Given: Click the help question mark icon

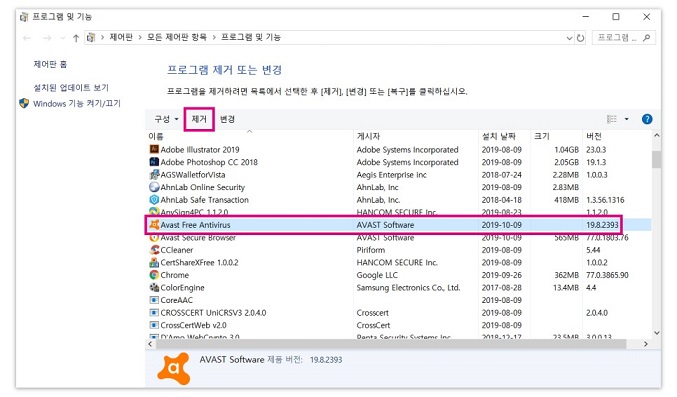Looking at the screenshot, I should 647,119.
